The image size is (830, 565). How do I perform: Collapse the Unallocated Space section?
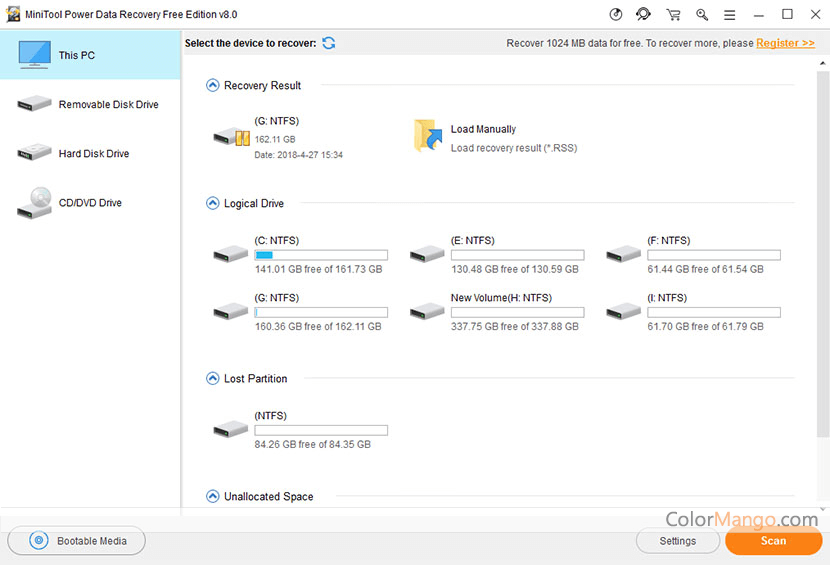coord(212,497)
